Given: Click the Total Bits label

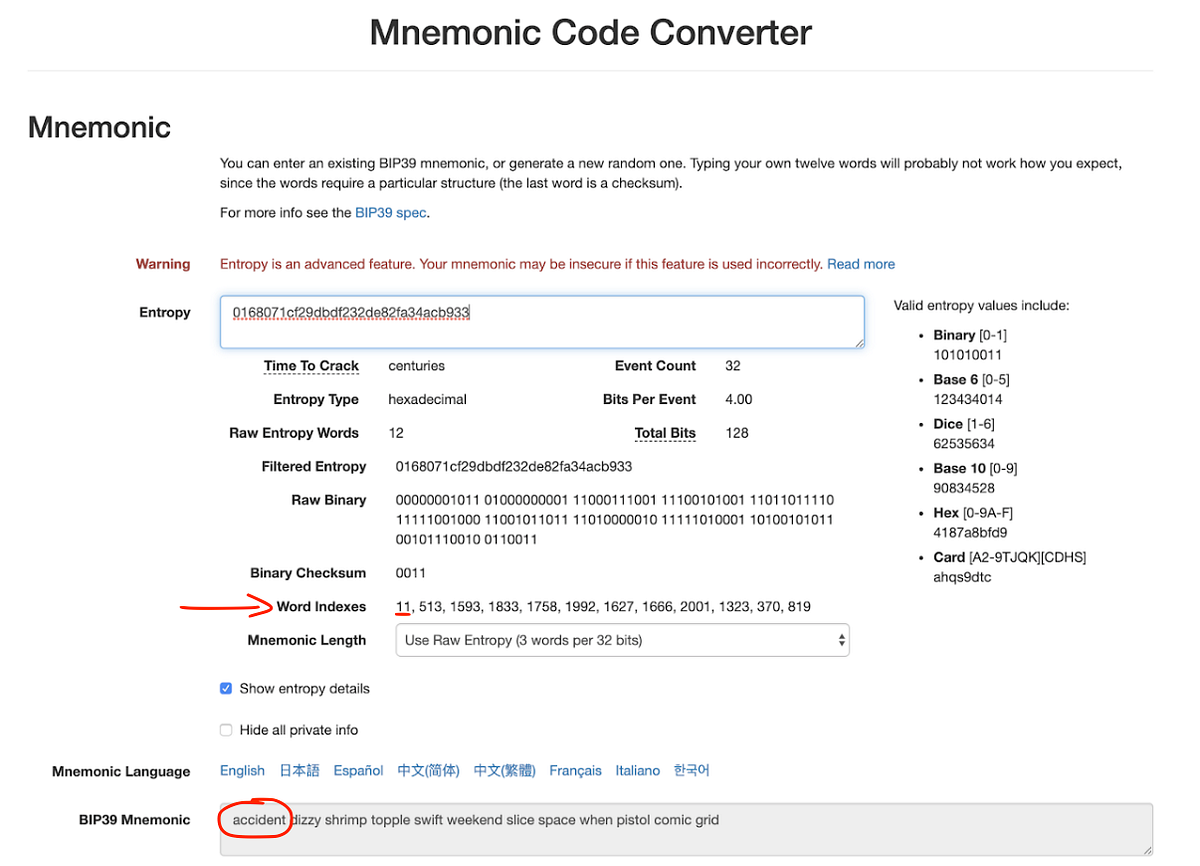Looking at the screenshot, I should (665, 433).
